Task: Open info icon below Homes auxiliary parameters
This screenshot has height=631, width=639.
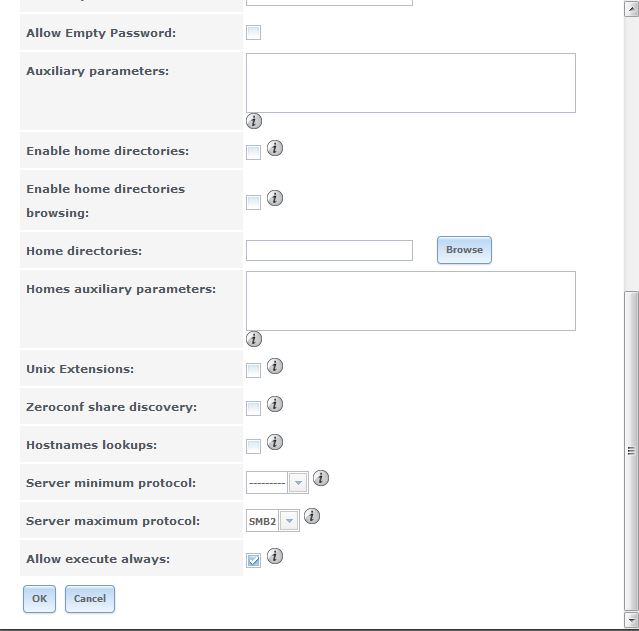Action: click(x=254, y=339)
